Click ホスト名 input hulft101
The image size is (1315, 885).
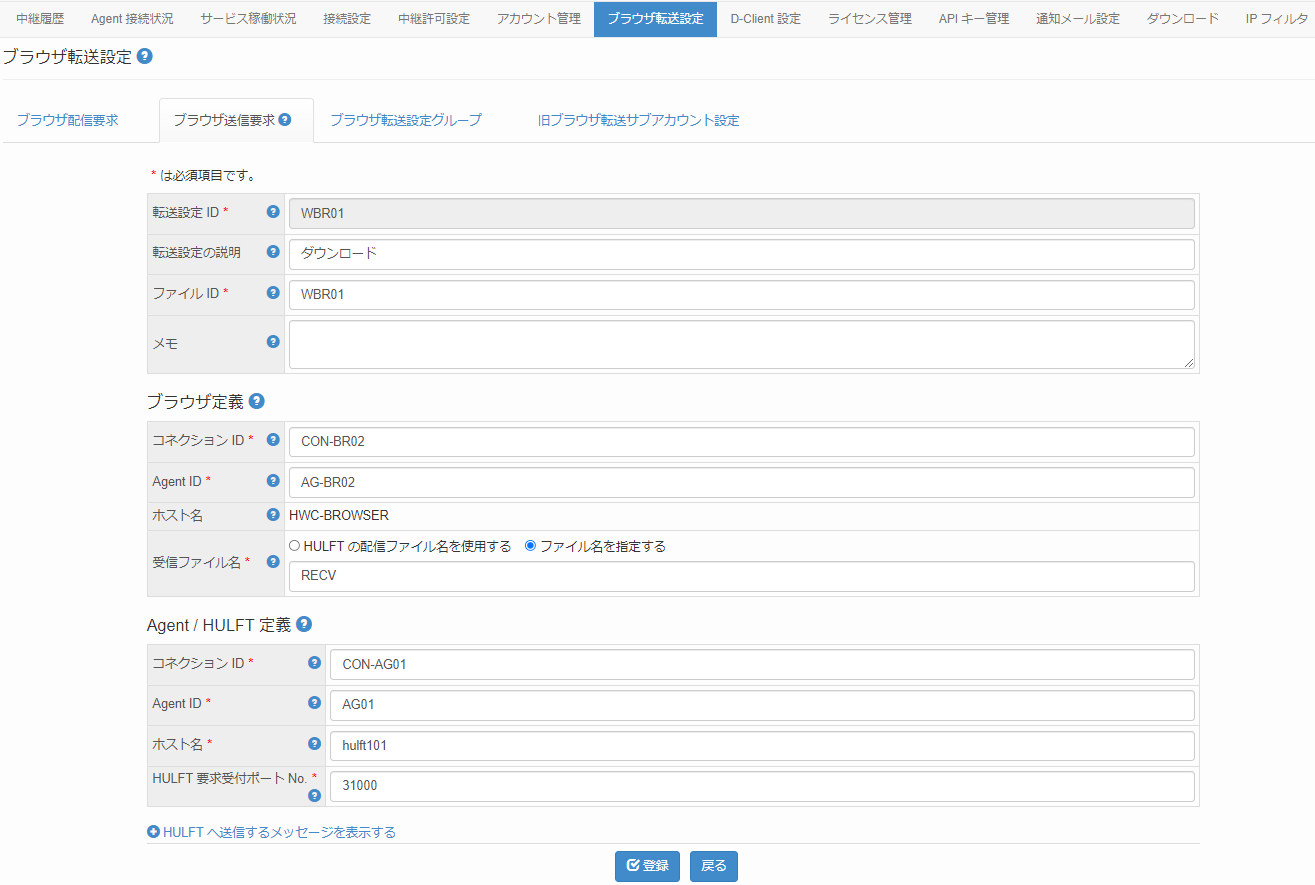click(762, 745)
